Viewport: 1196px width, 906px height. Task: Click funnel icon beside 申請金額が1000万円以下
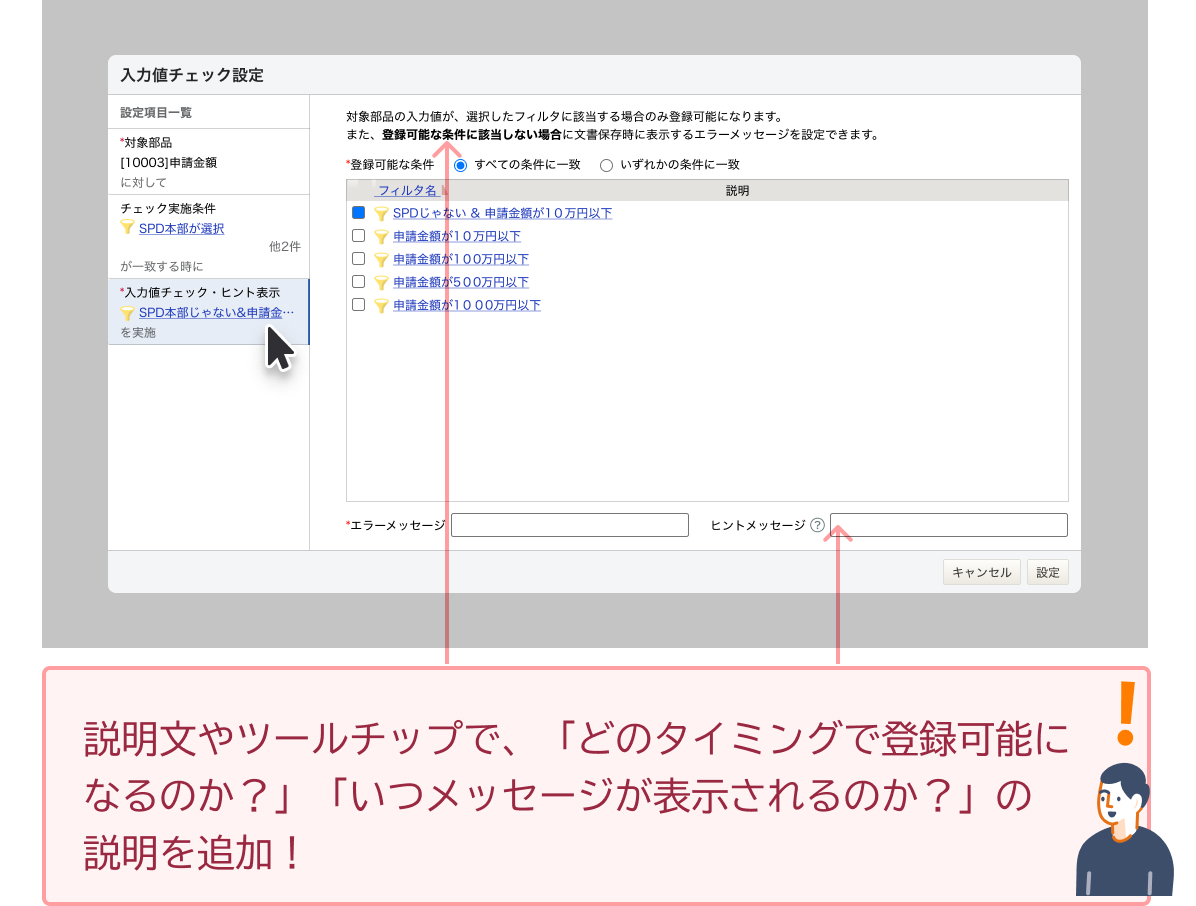click(381, 306)
